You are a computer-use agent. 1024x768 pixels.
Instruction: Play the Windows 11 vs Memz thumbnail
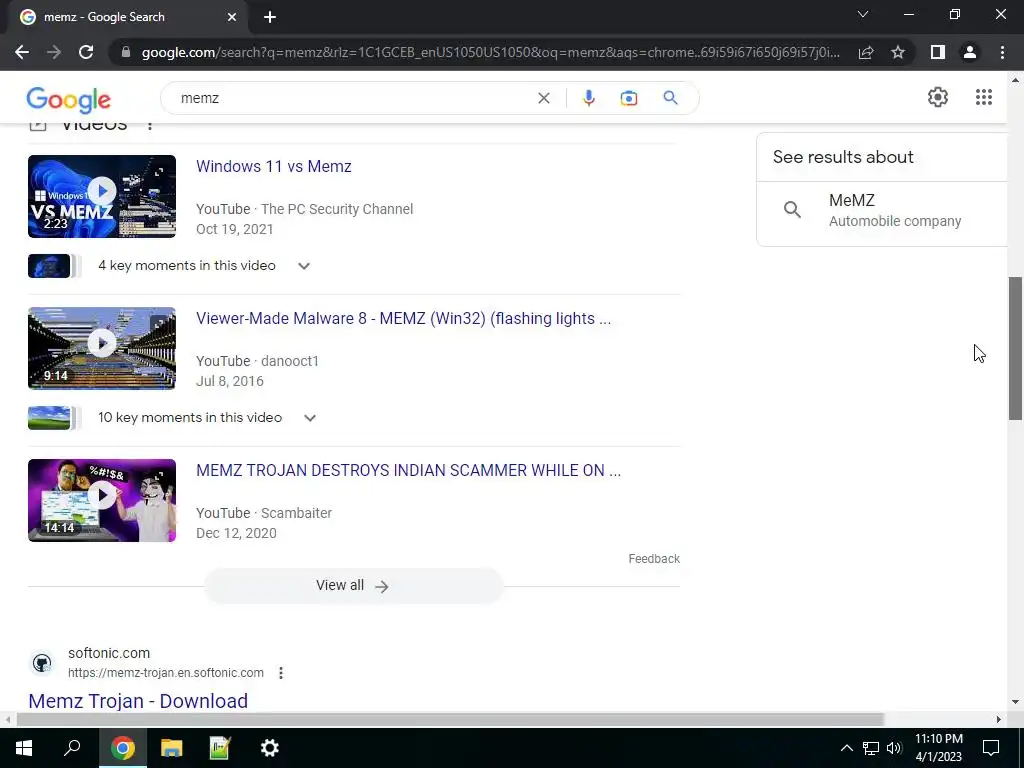(102, 197)
